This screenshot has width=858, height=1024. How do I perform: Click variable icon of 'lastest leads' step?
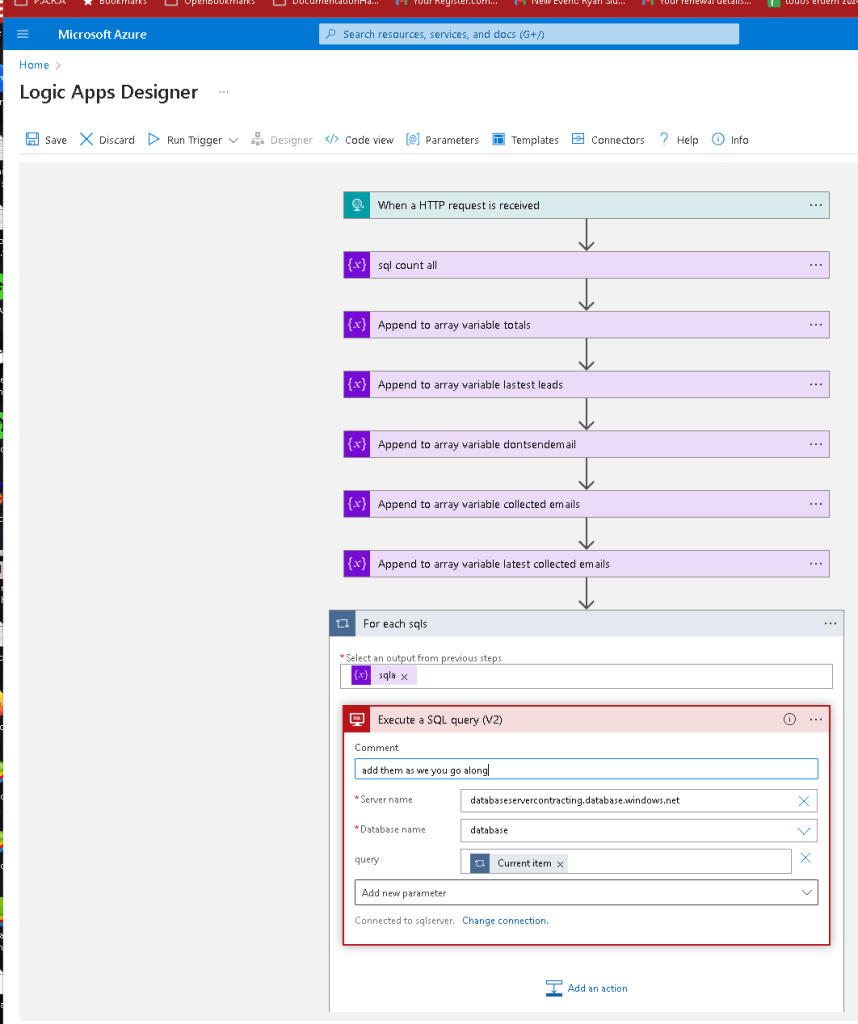tap(357, 385)
